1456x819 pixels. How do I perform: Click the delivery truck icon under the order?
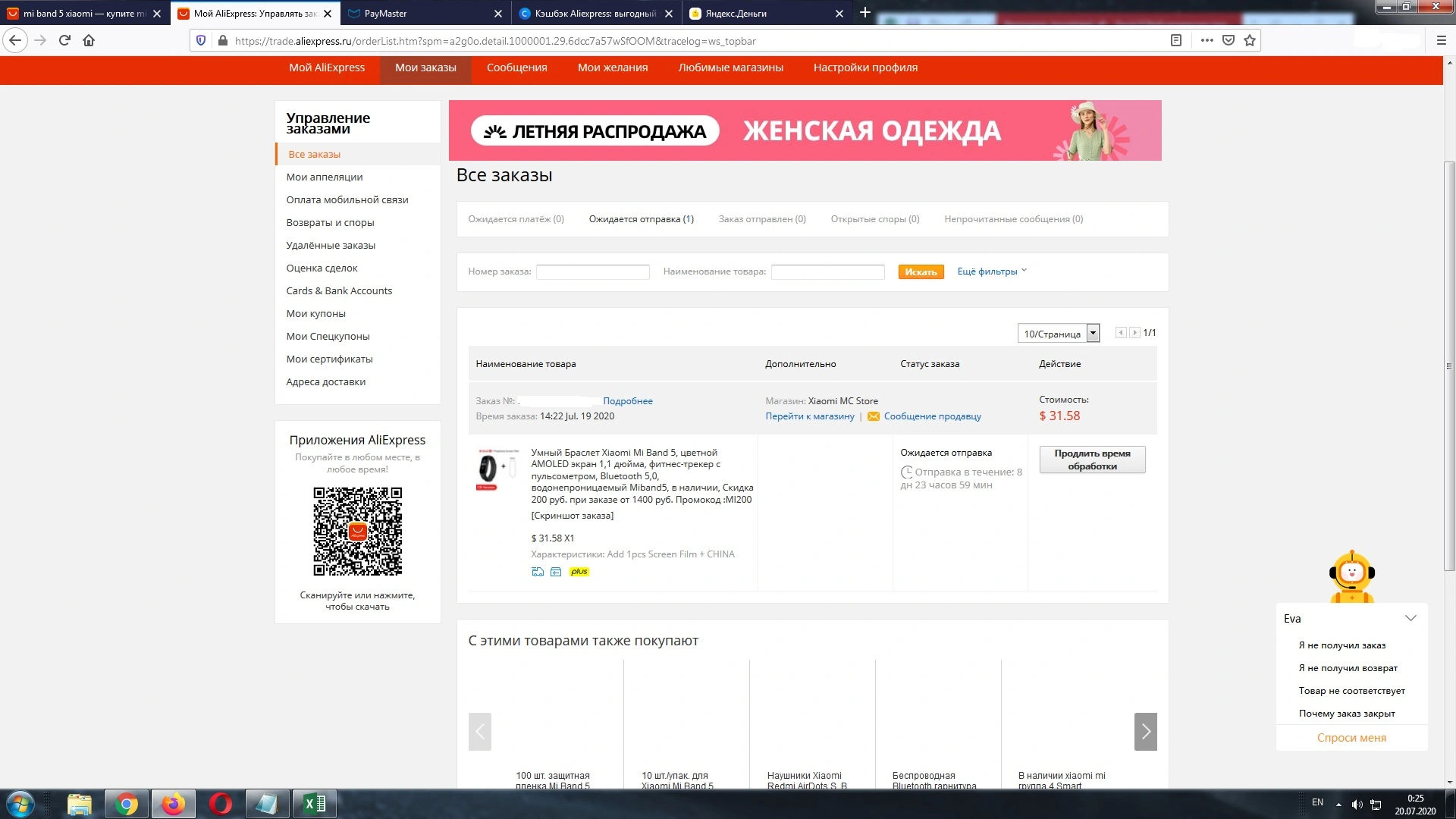click(x=538, y=572)
